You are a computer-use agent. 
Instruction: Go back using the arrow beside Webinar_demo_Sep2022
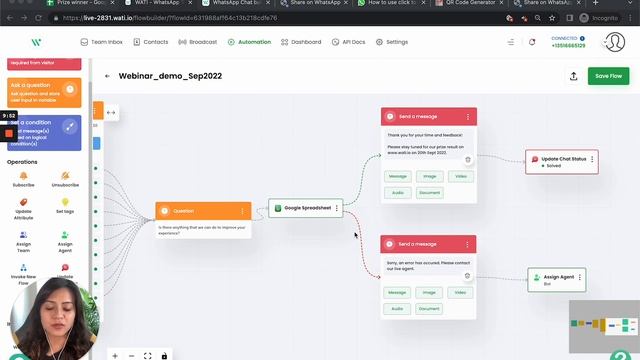tap(107, 76)
